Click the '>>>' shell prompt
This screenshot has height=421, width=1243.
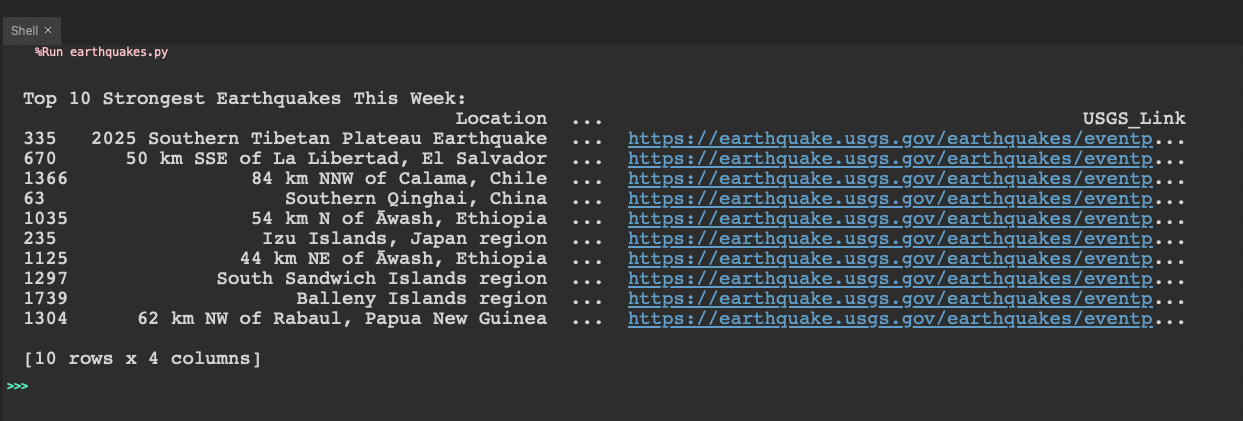click(x=16, y=384)
